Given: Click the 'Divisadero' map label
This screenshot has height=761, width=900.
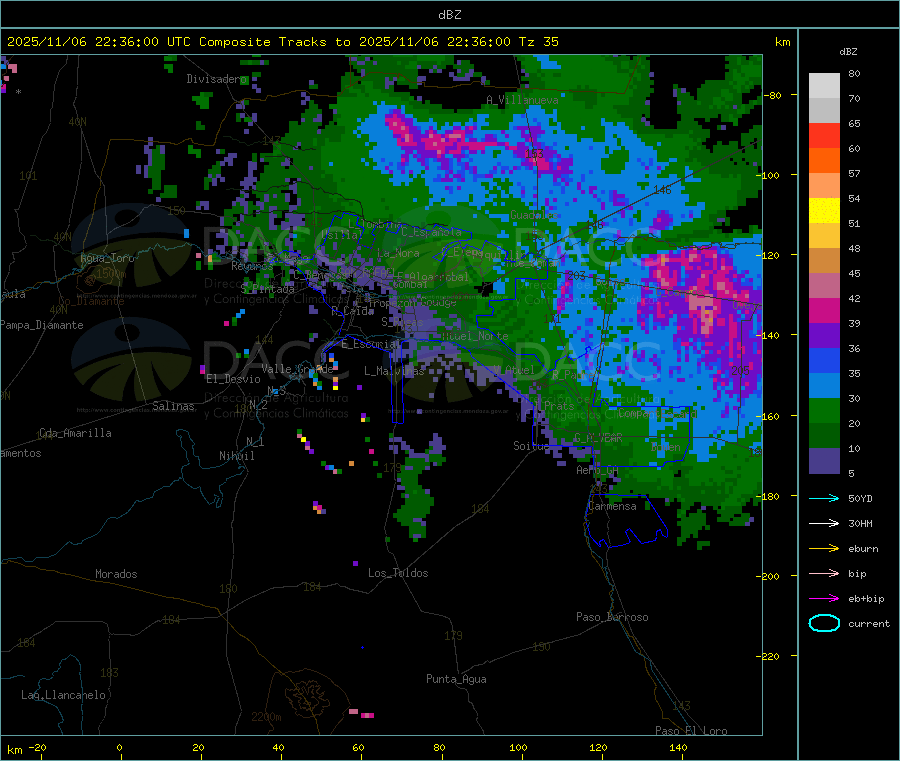Looking at the screenshot, I should click(216, 79).
